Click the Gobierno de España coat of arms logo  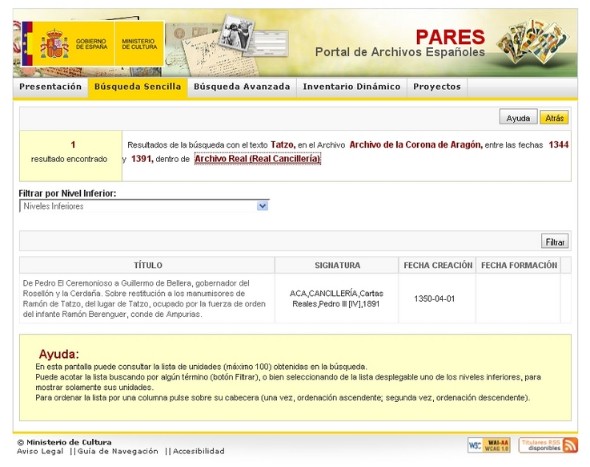click(x=68, y=44)
